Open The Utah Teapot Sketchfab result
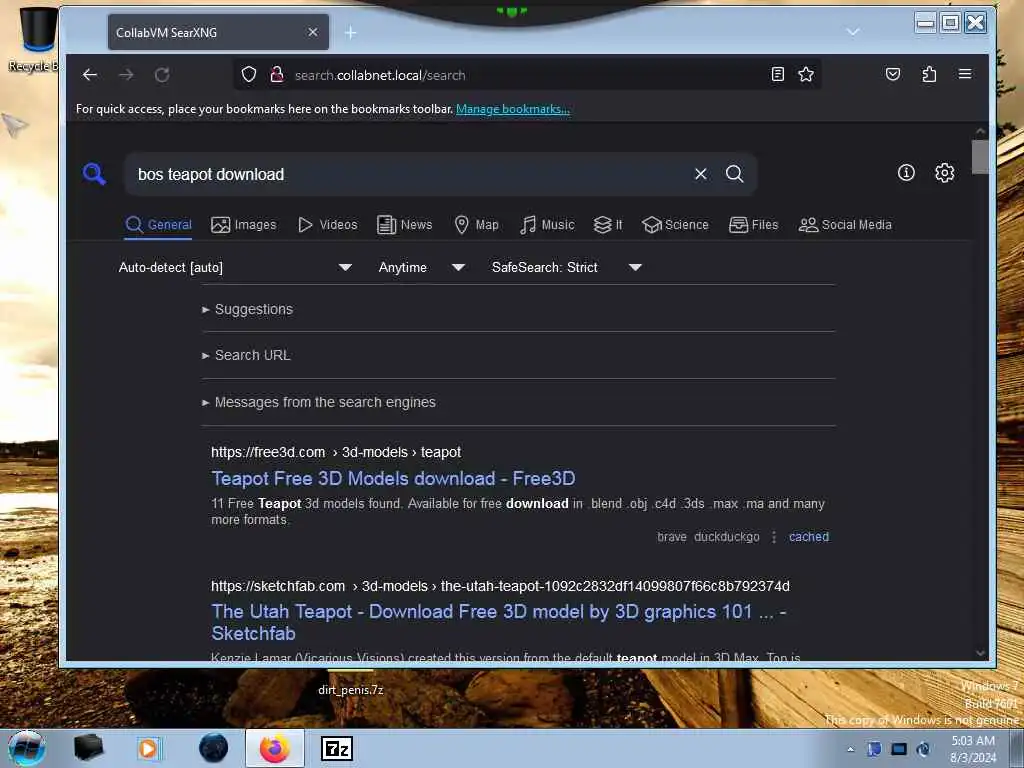Screen dimensions: 1024x768 pos(498,622)
